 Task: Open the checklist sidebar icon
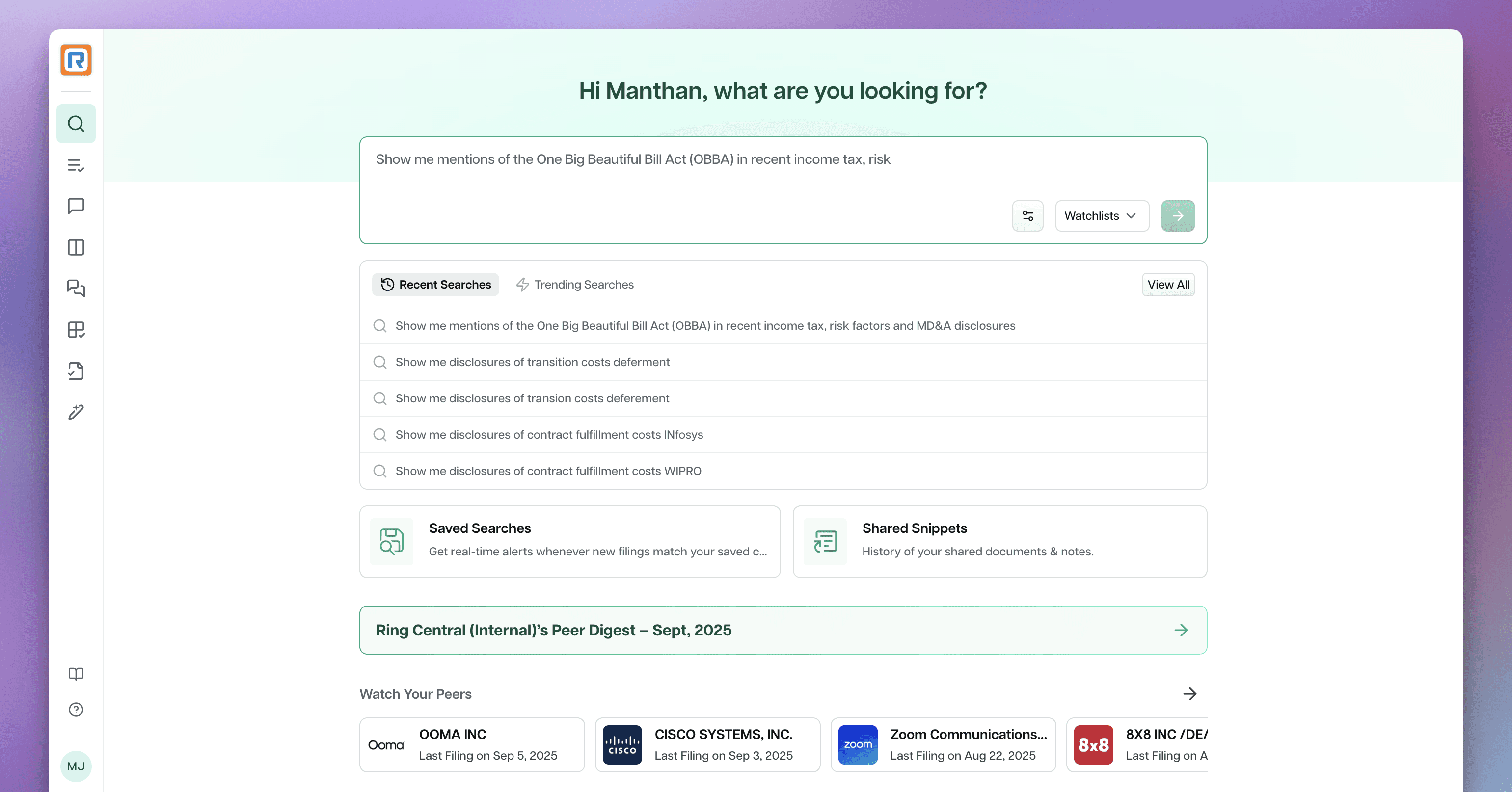coord(76,165)
